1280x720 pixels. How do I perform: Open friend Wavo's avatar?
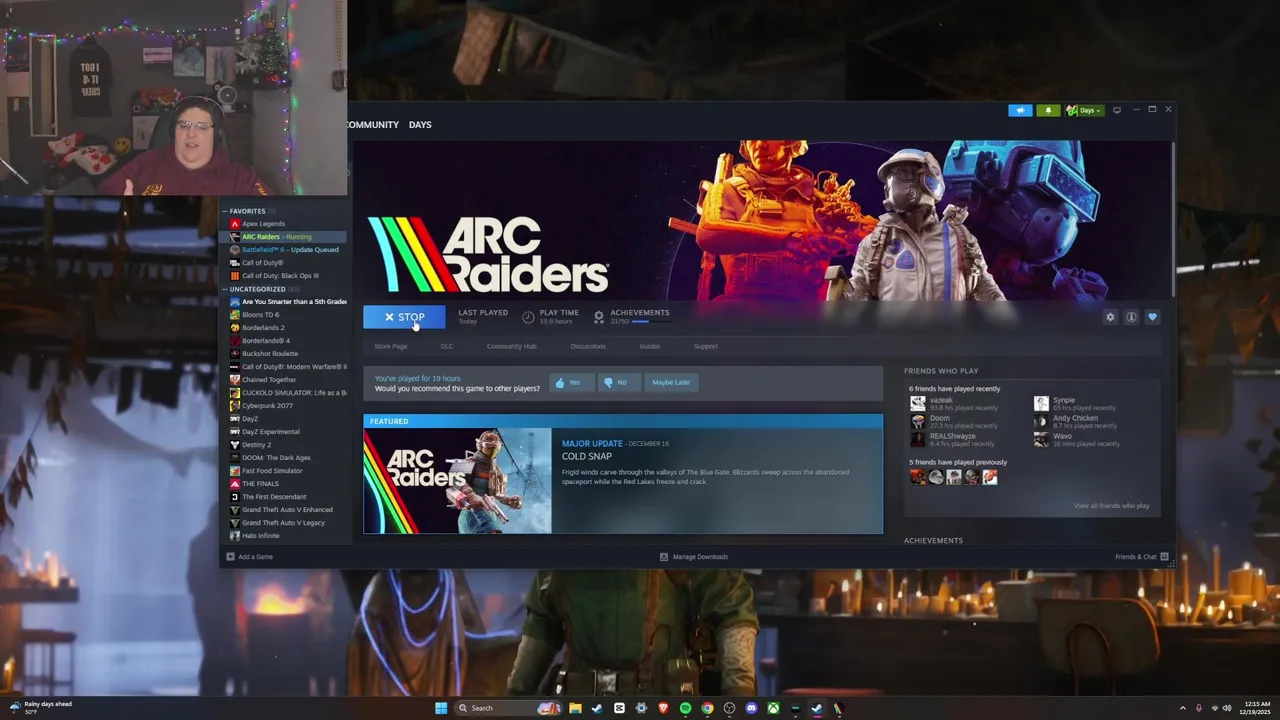pyautogui.click(x=1041, y=440)
